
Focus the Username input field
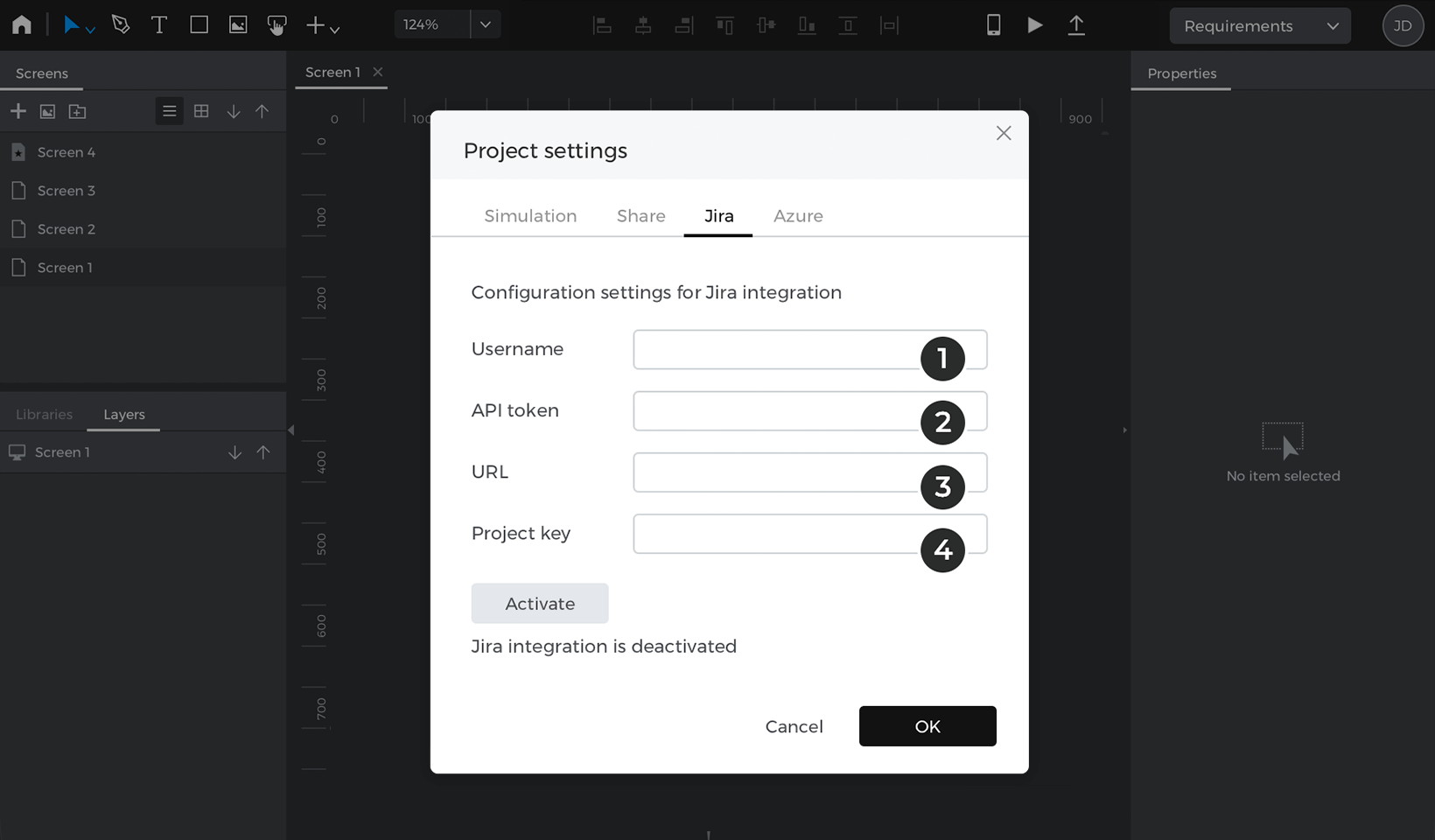(x=810, y=349)
